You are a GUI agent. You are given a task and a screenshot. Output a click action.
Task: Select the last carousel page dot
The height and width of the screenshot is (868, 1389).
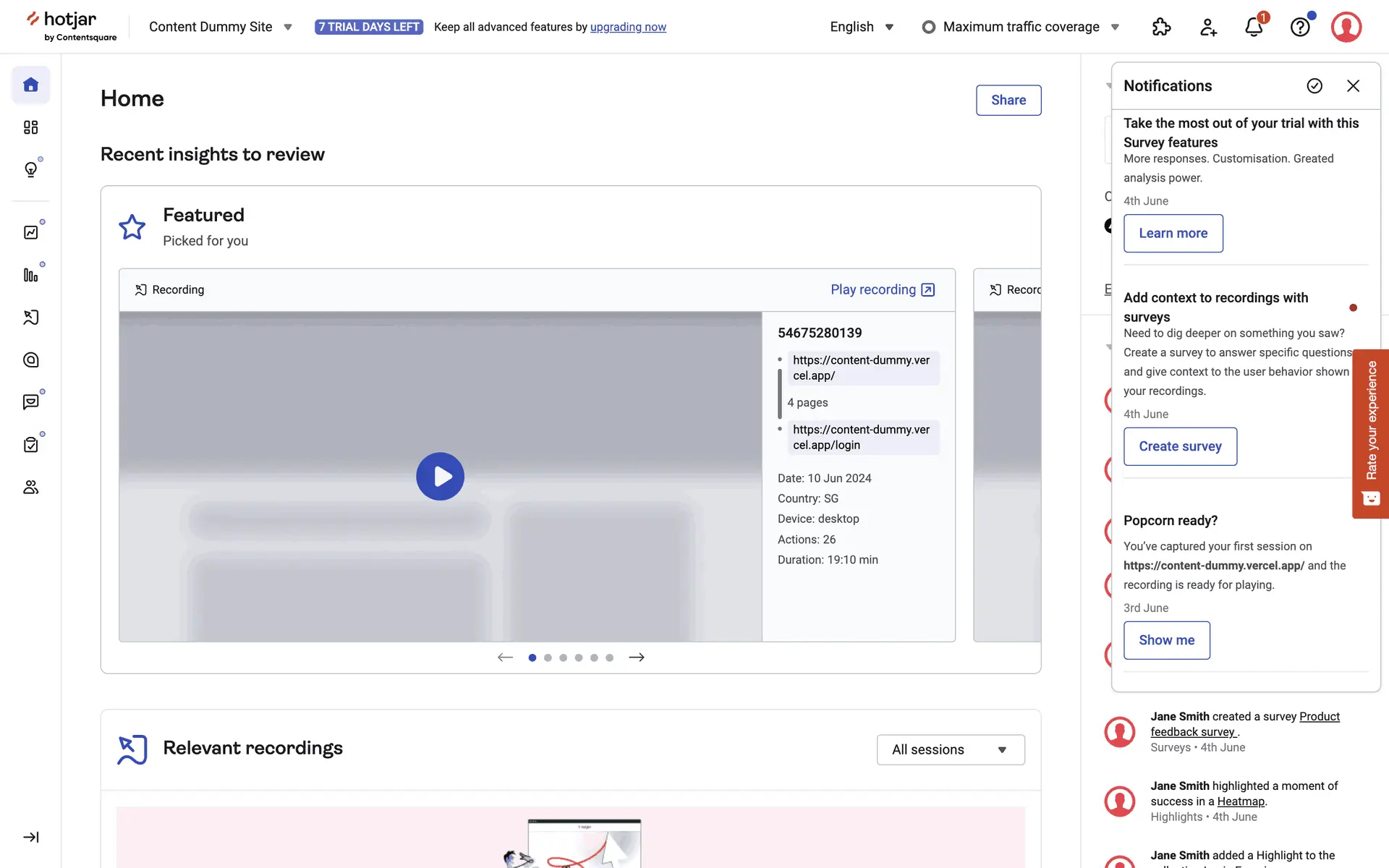click(610, 658)
